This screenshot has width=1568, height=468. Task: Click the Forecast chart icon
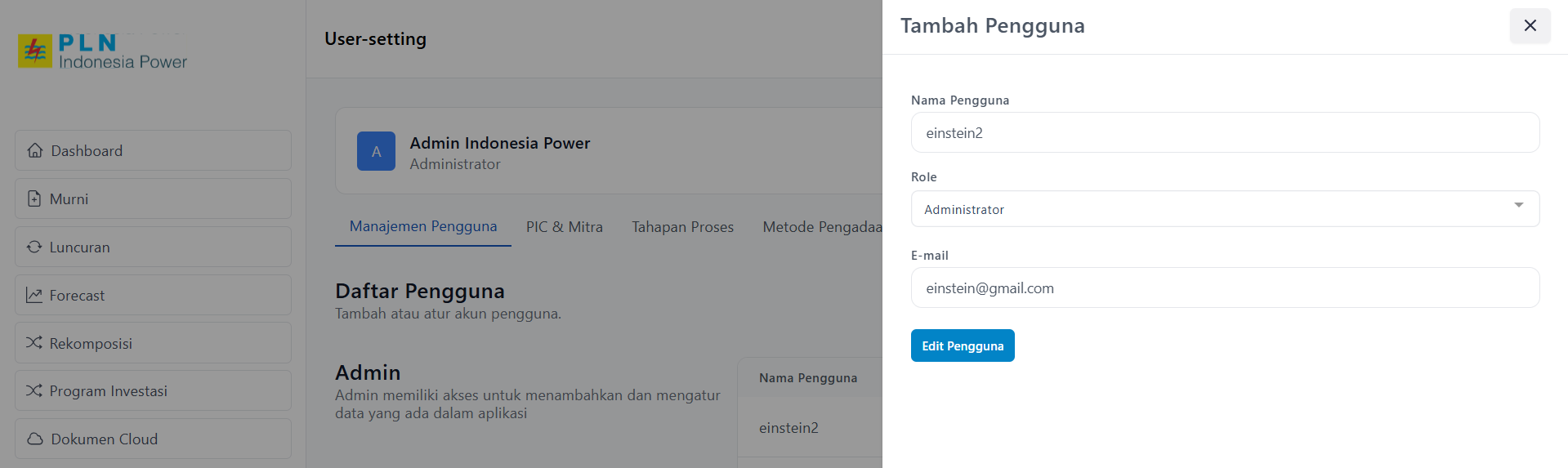pos(34,296)
